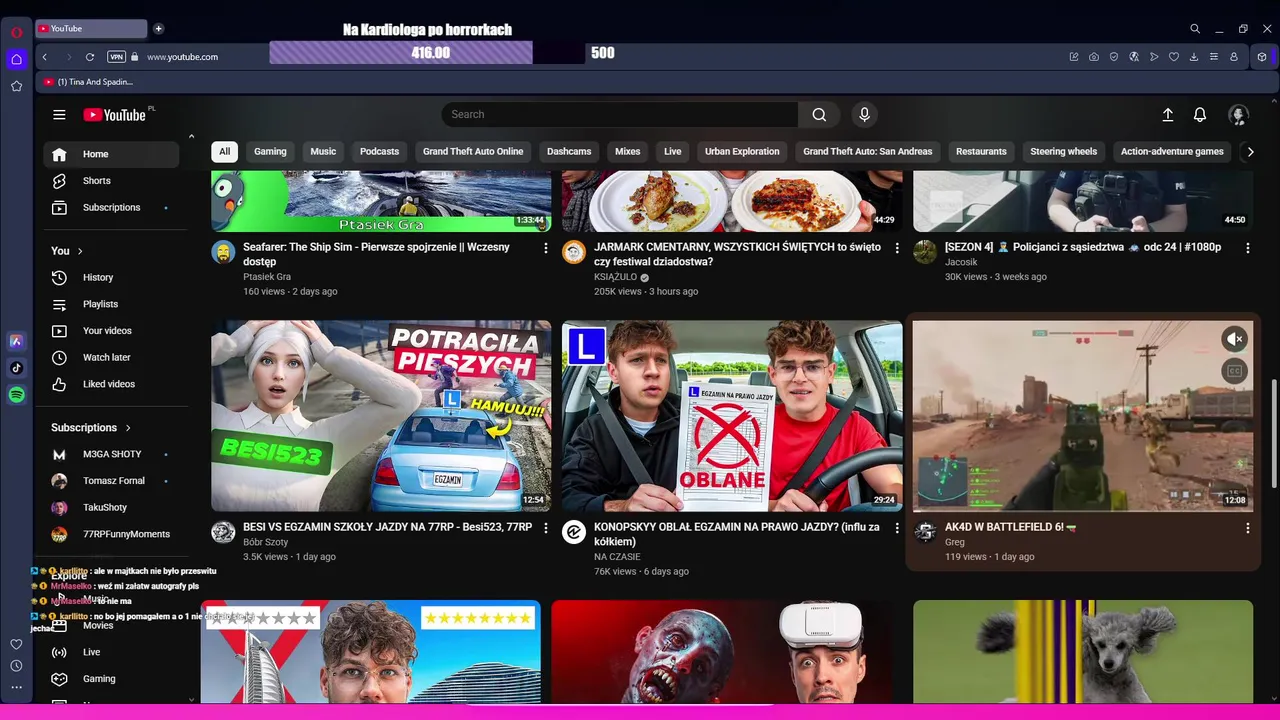
Task: Open options for the AK4D Battlefield video
Action: (x=1248, y=528)
